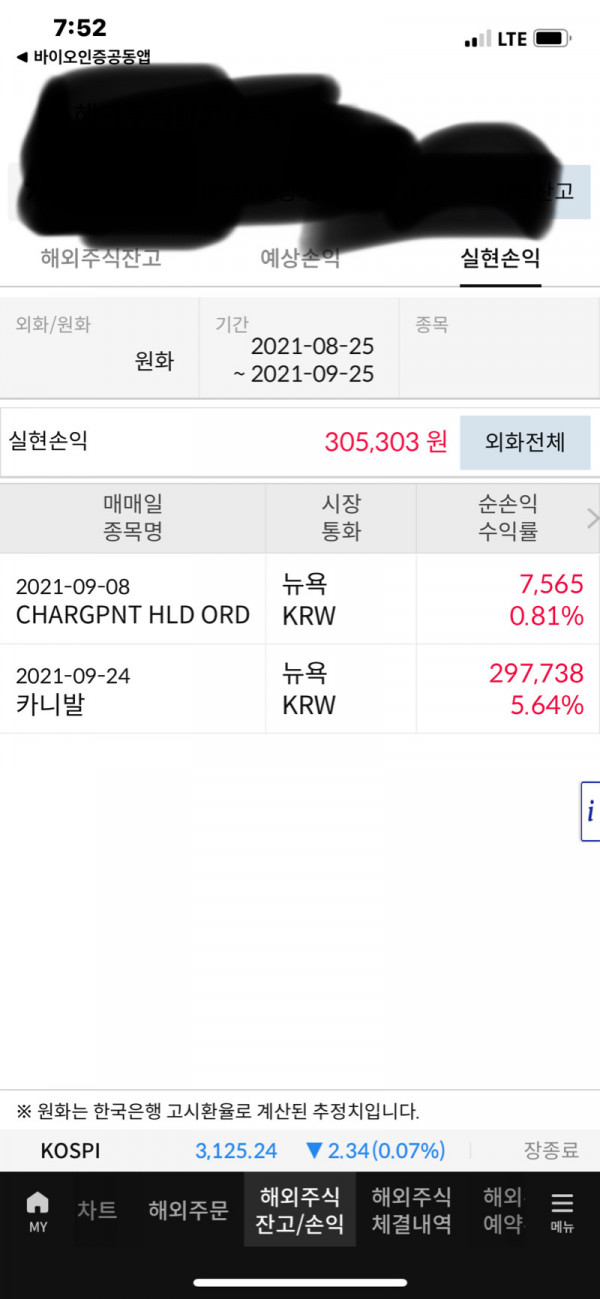
Task: Tap the blue info 'i' icon
Action: pos(591,811)
